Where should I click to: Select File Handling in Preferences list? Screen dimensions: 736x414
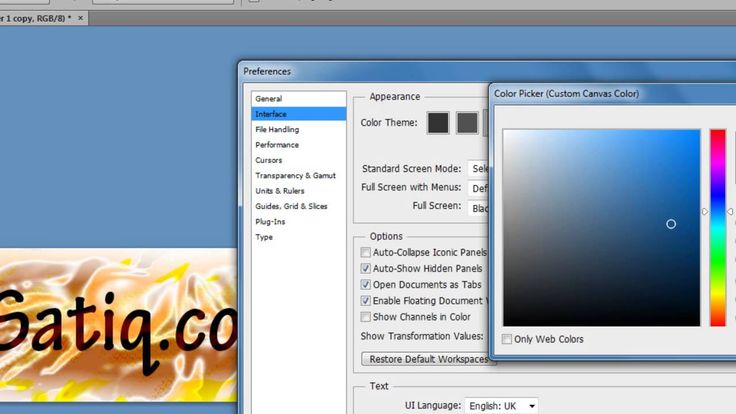coord(276,130)
